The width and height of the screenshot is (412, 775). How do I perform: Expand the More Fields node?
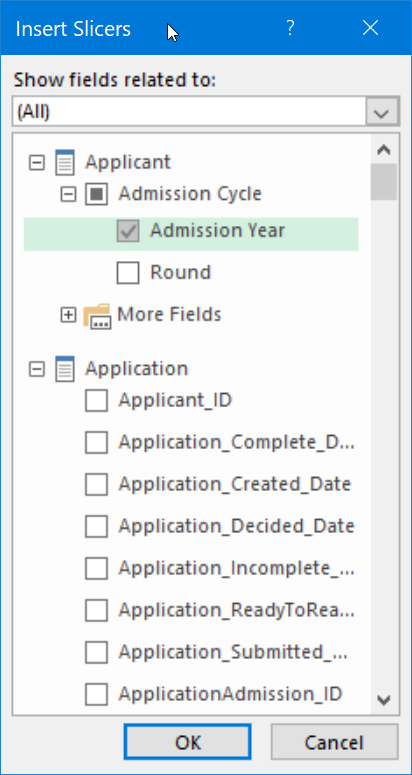pyautogui.click(x=68, y=315)
